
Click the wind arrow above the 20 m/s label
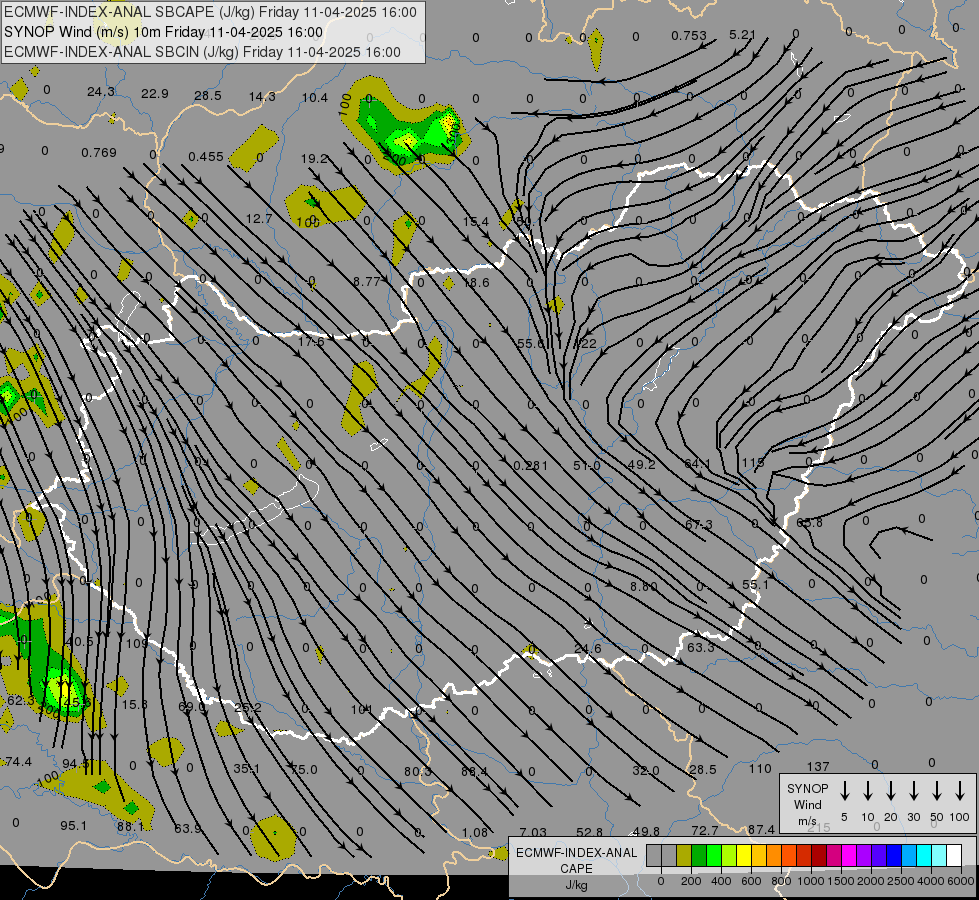(x=890, y=791)
